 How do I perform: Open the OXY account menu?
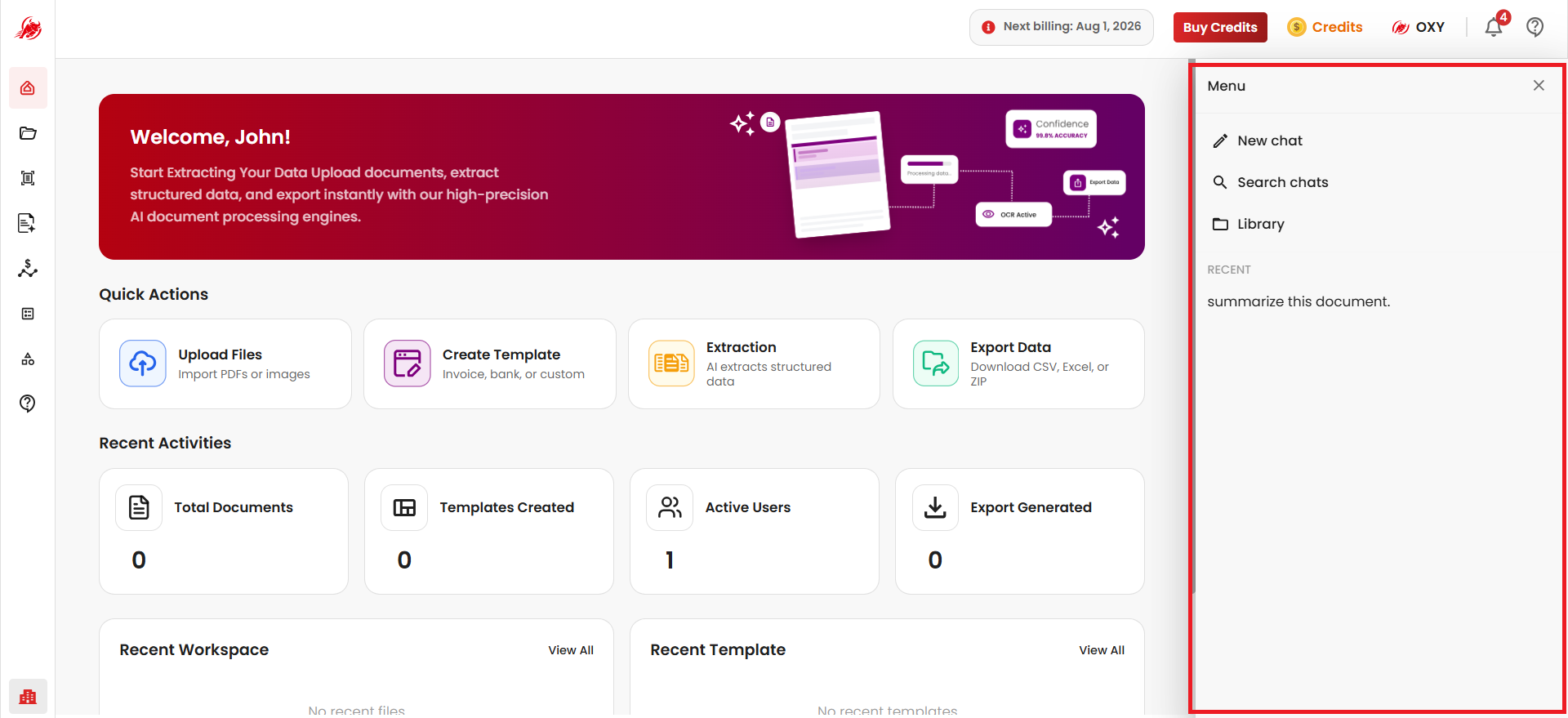pyautogui.click(x=1419, y=27)
